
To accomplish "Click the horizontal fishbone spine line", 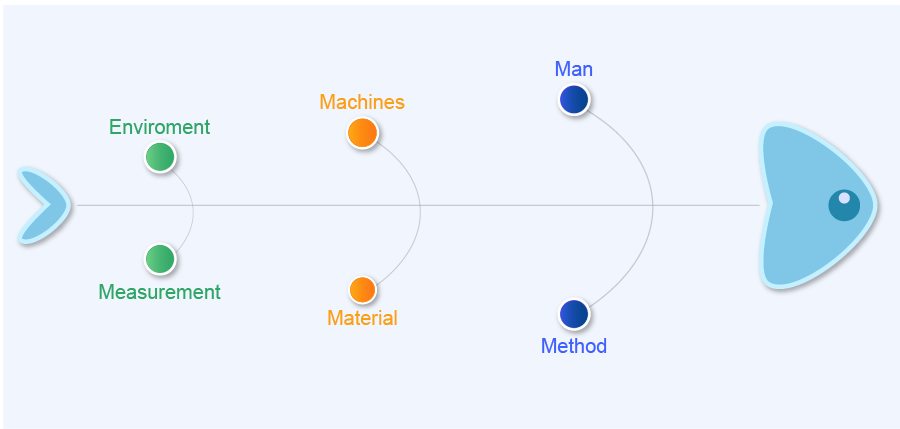I will (x=500, y=205).
